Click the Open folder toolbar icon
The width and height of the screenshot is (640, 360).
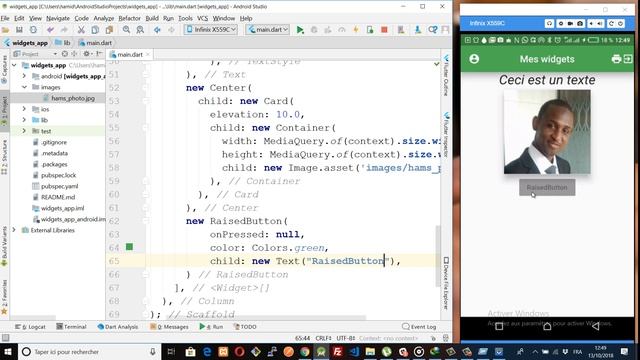[x=5, y=30]
